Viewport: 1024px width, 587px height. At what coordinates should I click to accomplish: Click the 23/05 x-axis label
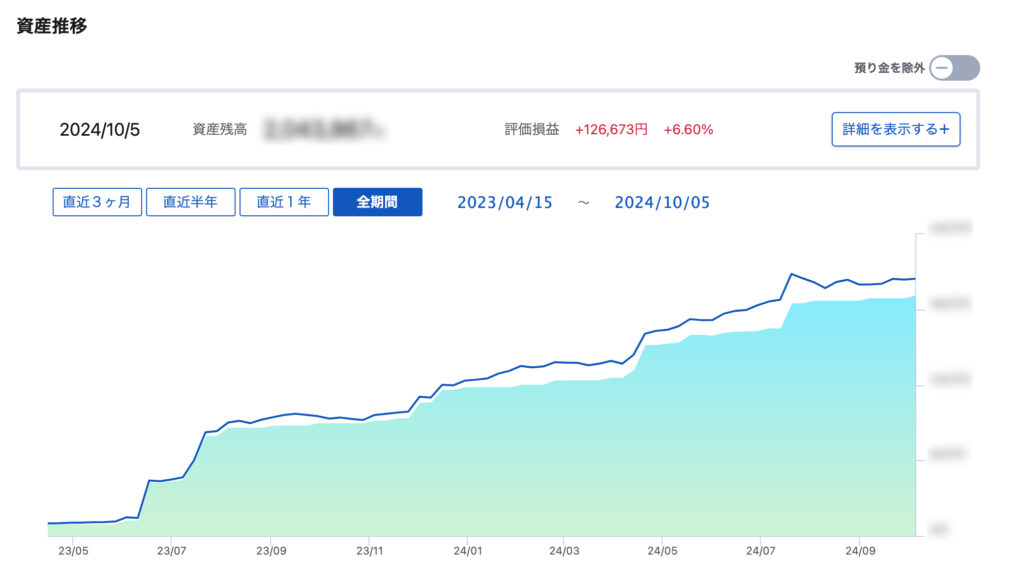(x=74, y=550)
